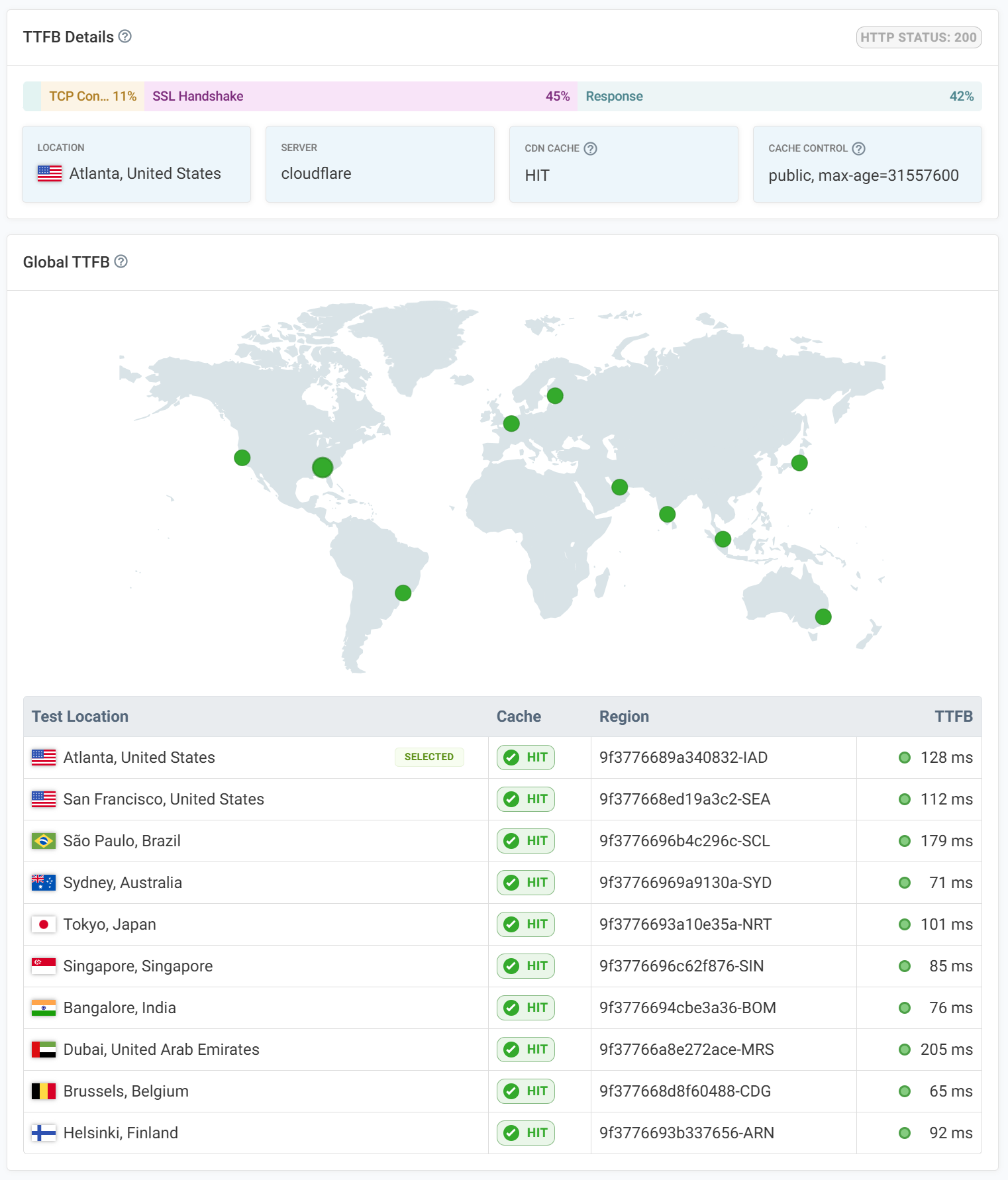This screenshot has width=1008, height=1180.
Task: Click the Dubai map marker
Action: [x=620, y=487]
